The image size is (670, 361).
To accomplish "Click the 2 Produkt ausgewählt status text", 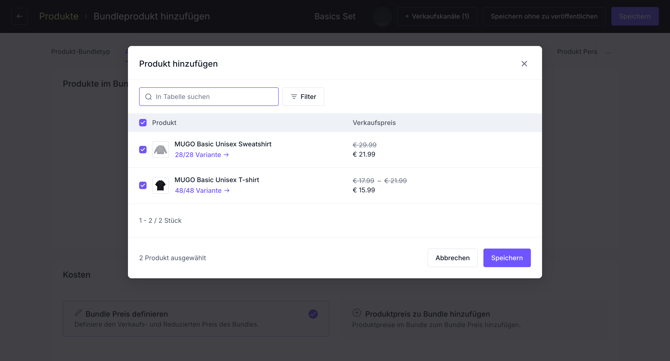I will point(172,258).
